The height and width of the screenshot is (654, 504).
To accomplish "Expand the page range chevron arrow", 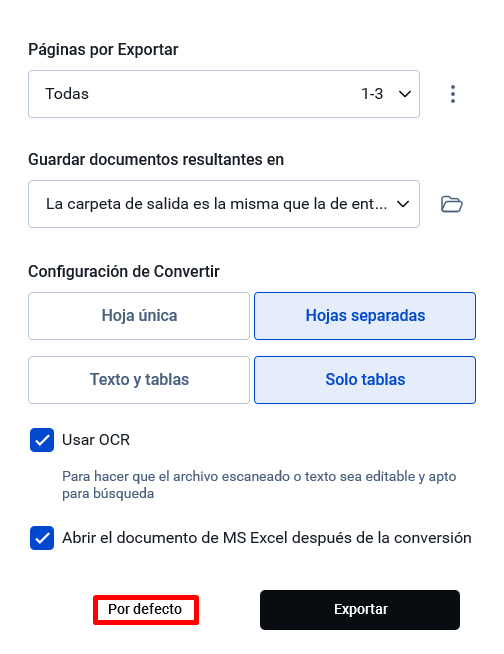I will pyautogui.click(x=405, y=94).
